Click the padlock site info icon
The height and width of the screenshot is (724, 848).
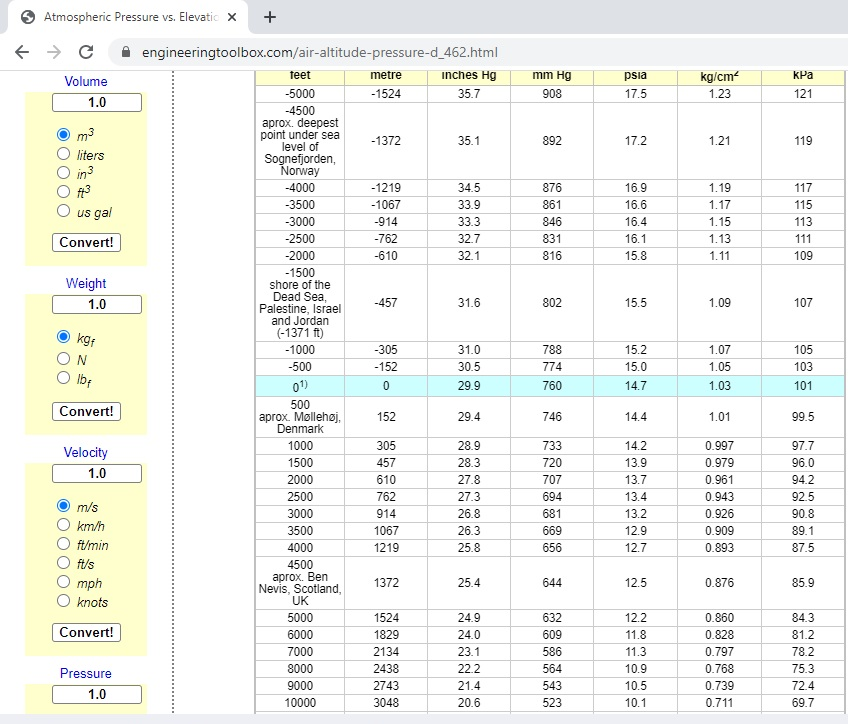point(126,52)
